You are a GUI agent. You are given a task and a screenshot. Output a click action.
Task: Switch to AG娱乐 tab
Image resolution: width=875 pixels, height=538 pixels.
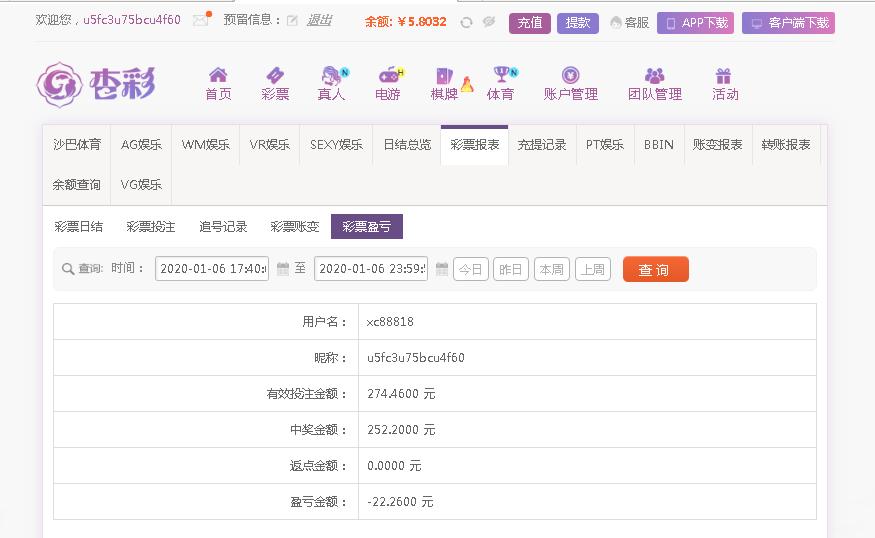pyautogui.click(x=141, y=145)
